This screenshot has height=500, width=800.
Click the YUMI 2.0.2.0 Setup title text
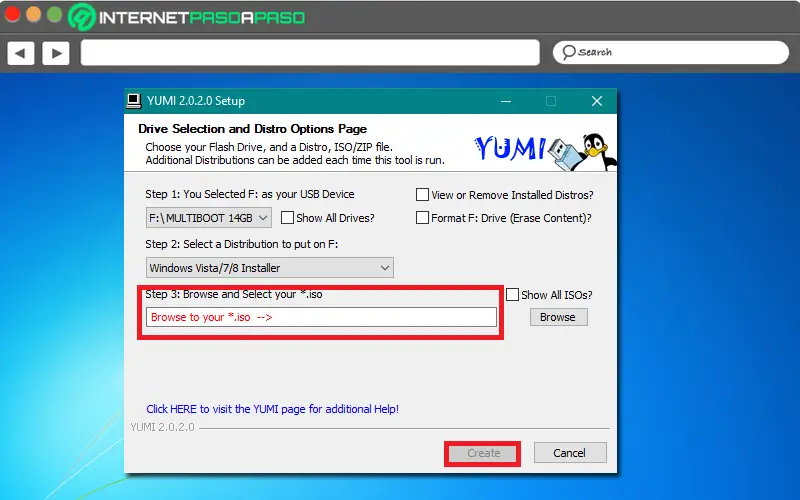click(196, 101)
